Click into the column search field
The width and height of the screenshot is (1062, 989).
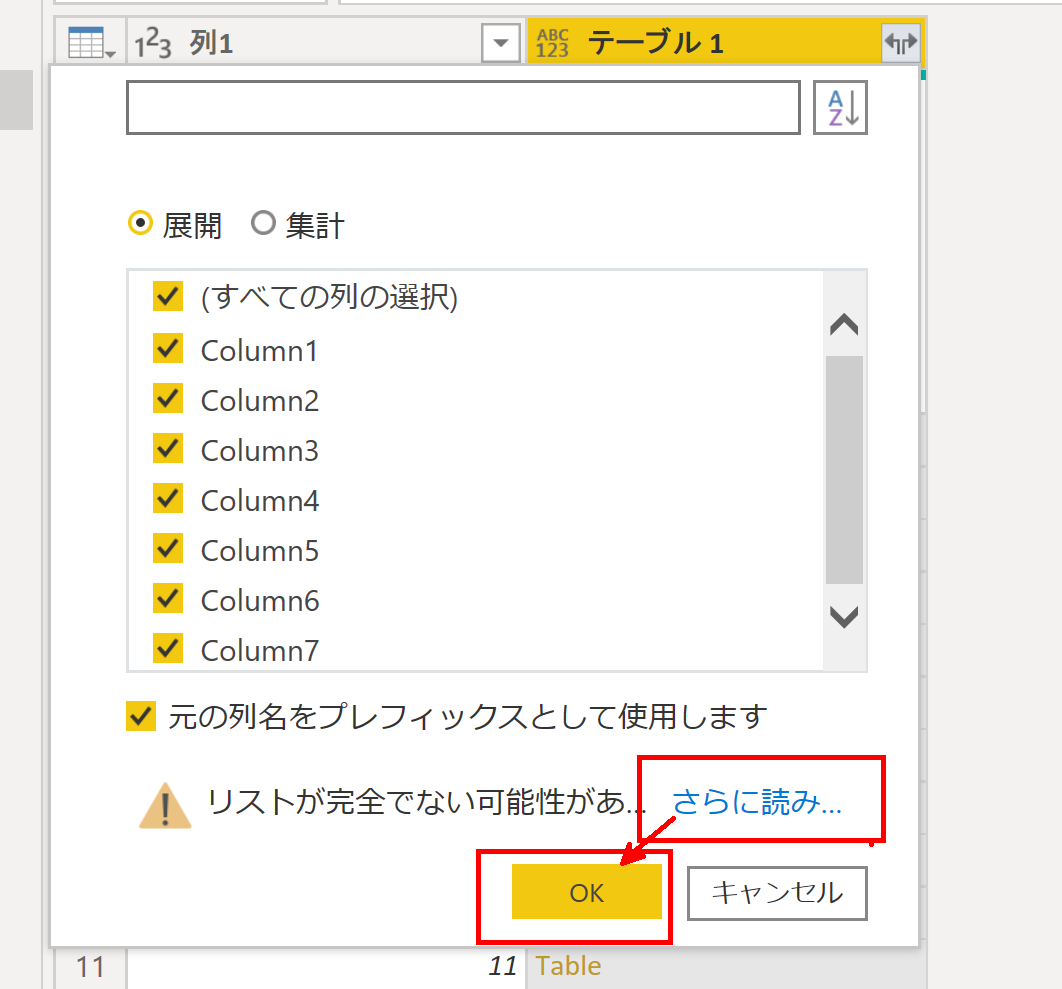click(463, 108)
